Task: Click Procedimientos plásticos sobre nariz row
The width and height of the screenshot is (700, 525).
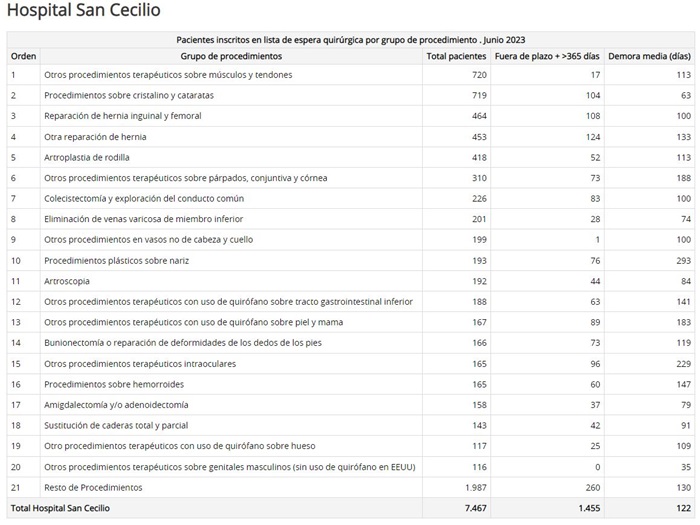Action: coord(350,260)
